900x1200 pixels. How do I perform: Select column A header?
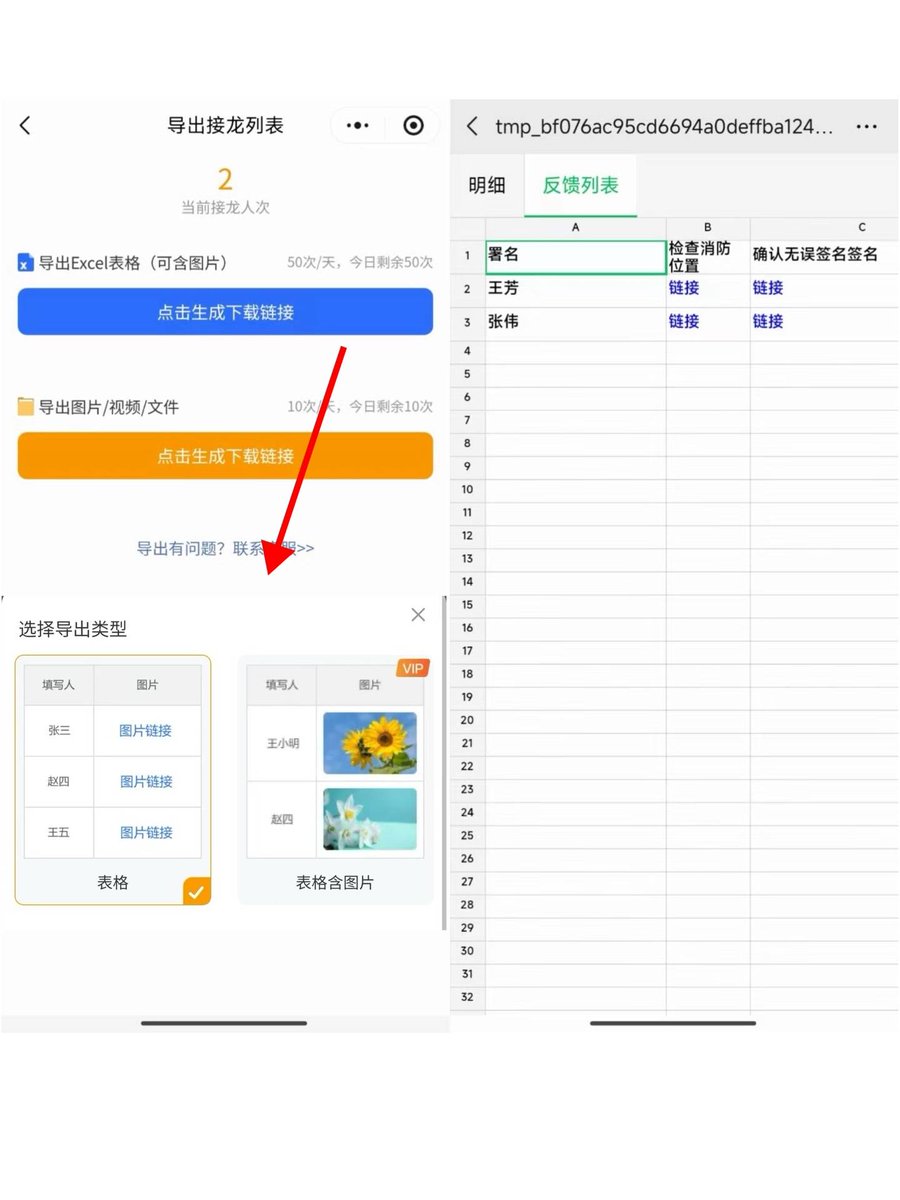coord(576,228)
